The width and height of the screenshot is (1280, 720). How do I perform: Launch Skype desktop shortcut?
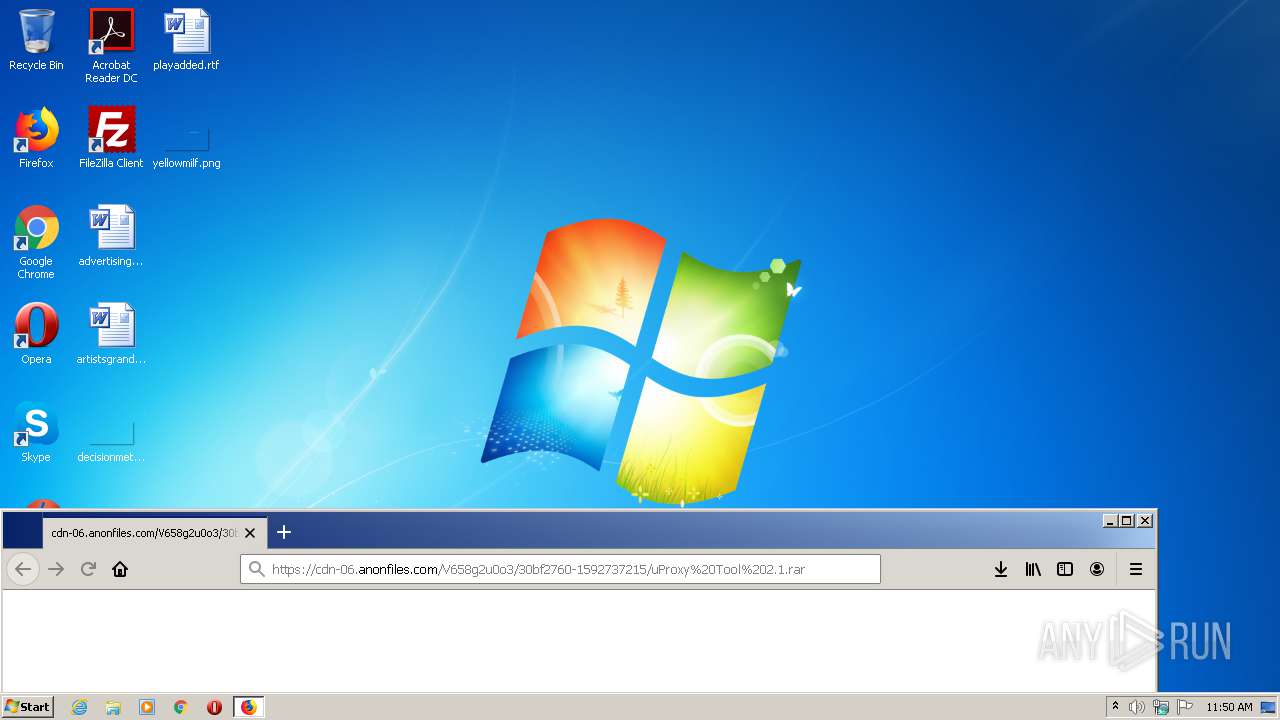[x=36, y=432]
